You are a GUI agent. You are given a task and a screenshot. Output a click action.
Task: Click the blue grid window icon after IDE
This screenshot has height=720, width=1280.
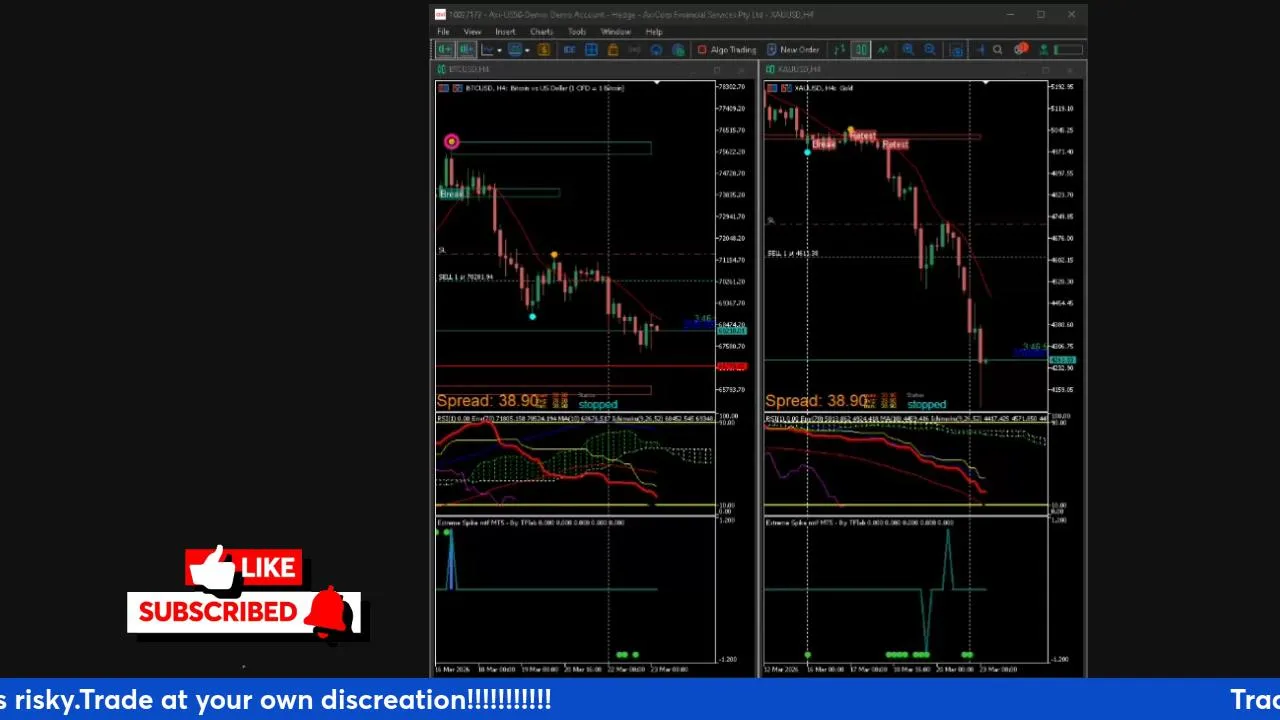click(x=591, y=49)
